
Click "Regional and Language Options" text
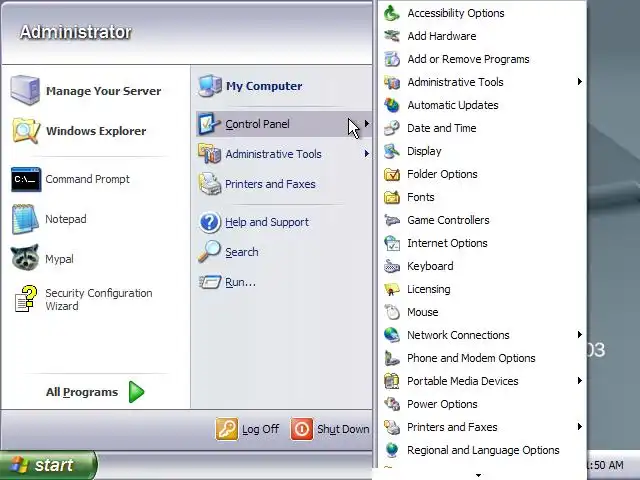pyautogui.click(x=483, y=450)
